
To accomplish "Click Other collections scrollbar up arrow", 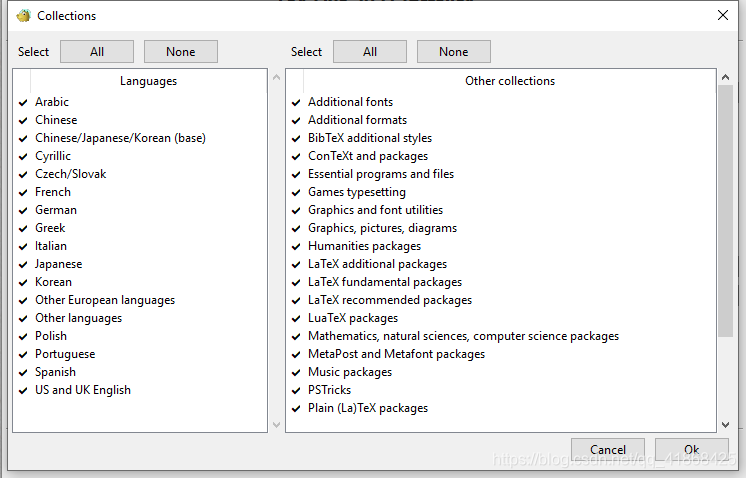I will click(725, 77).
